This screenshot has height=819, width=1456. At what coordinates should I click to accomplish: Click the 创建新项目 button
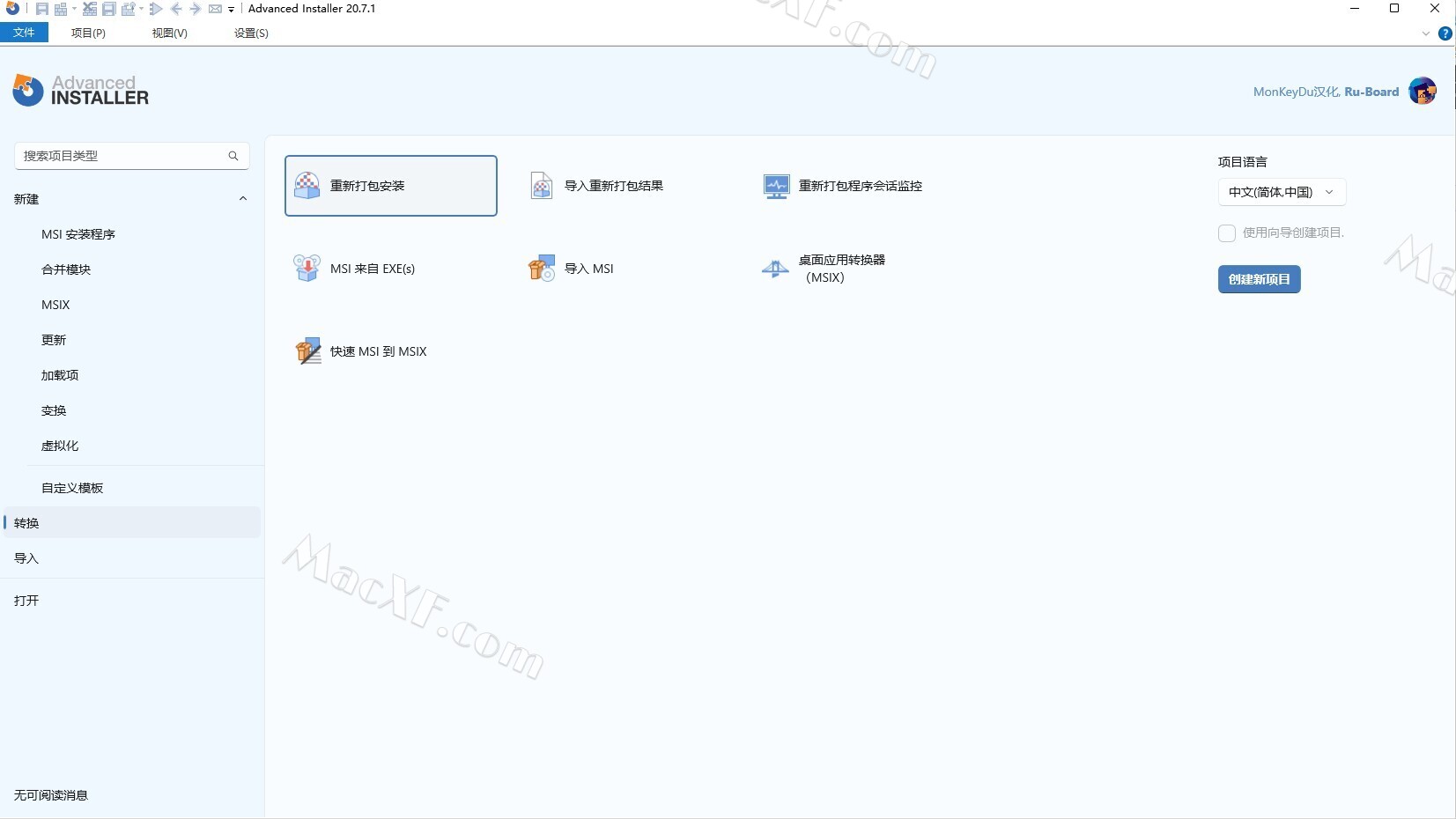pos(1260,279)
